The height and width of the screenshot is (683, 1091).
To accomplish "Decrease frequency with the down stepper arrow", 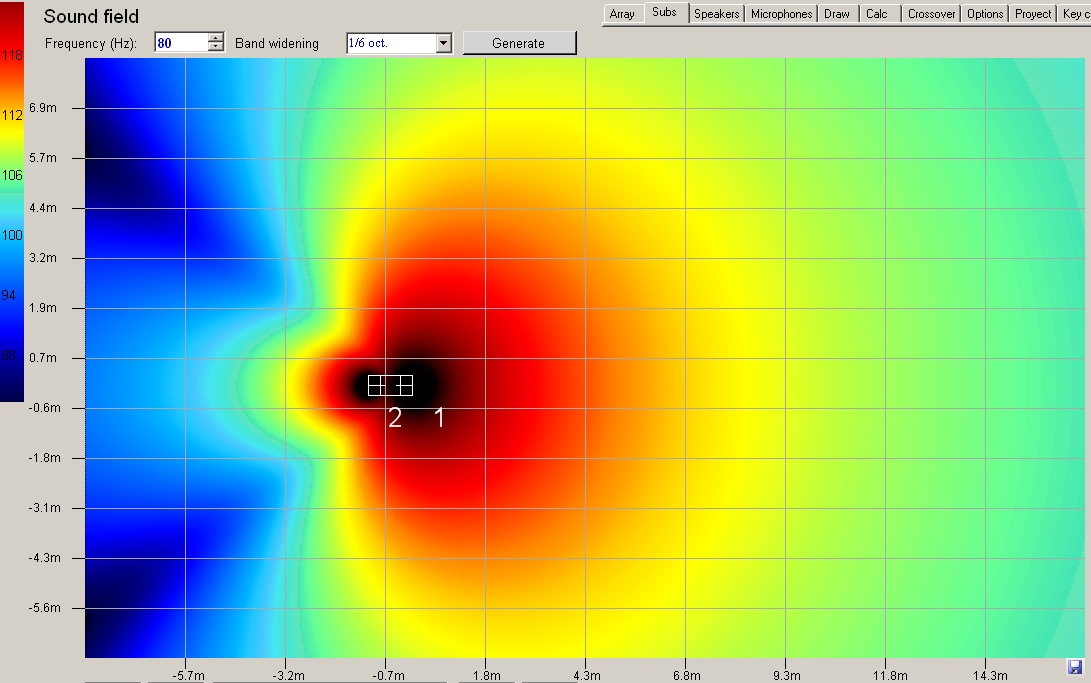I will [x=216, y=47].
